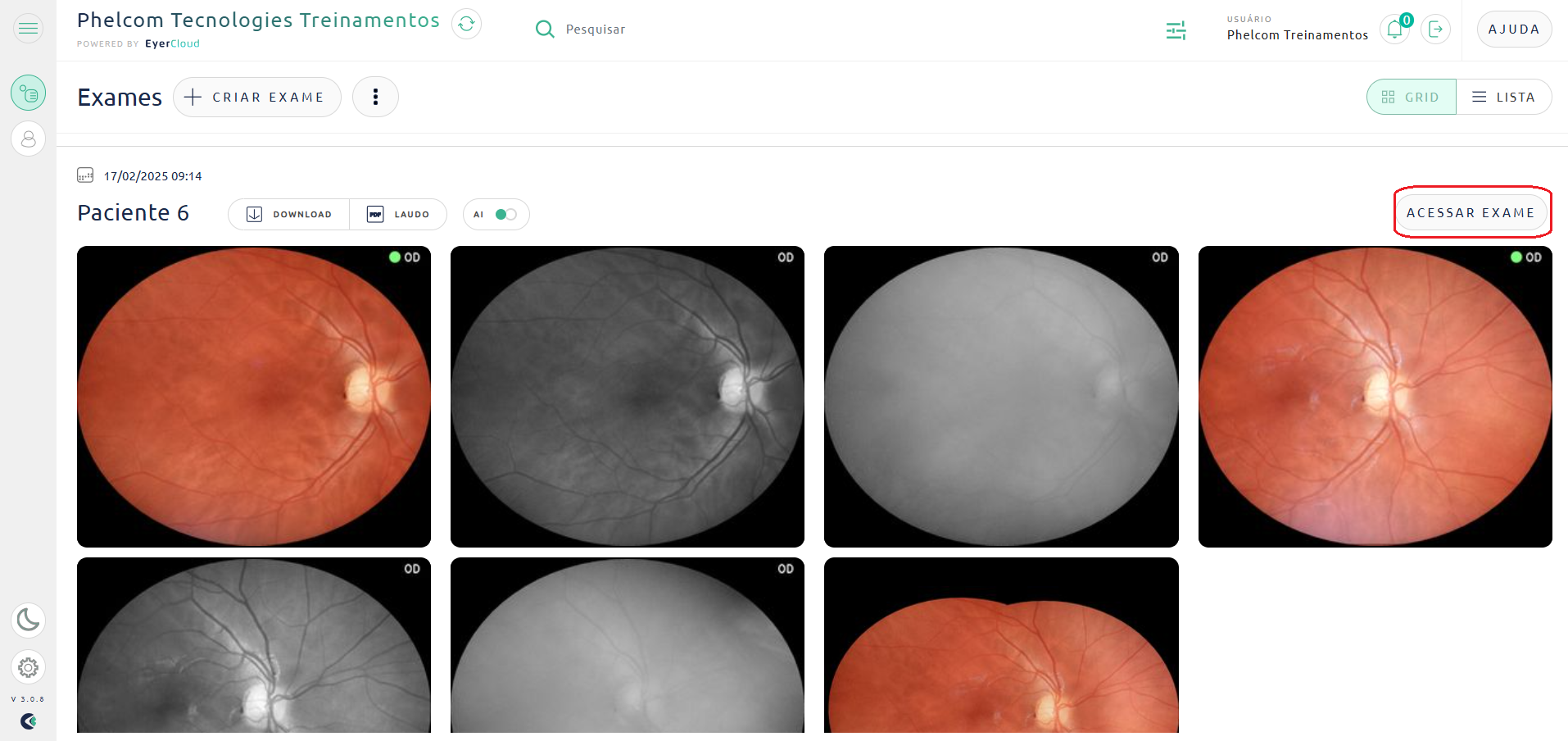Open notifications bell
1568x741 pixels.
click(1394, 30)
